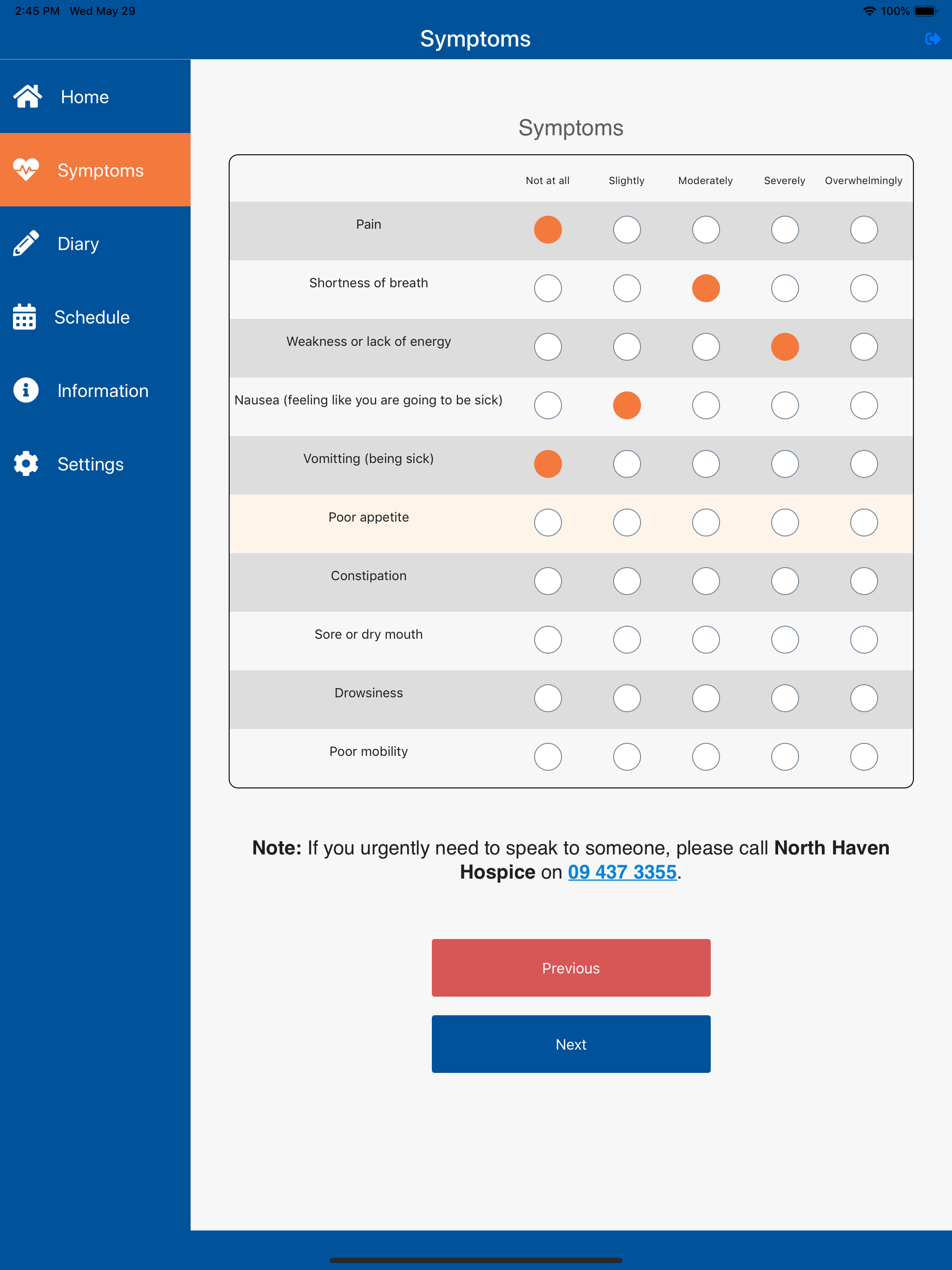Tap the WiFi status icon
The height and width of the screenshot is (1270, 952).
click(869, 11)
